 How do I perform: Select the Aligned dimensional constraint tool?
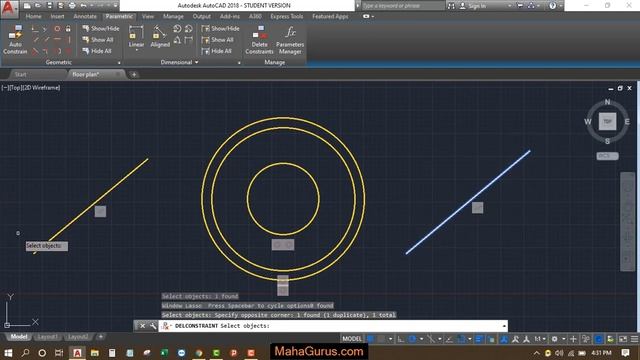[x=160, y=37]
